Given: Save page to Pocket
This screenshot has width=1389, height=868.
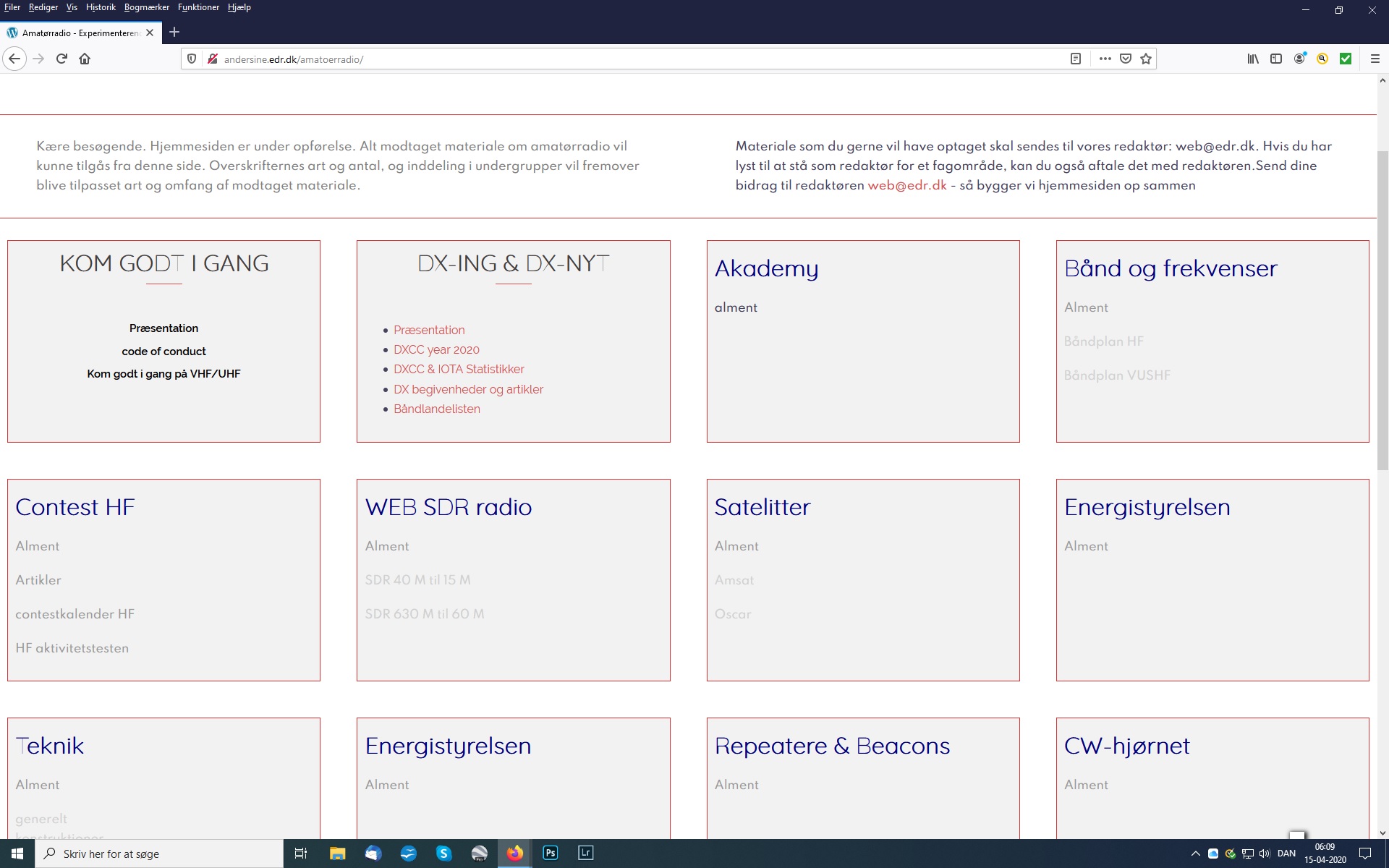Looking at the screenshot, I should pyautogui.click(x=1126, y=59).
